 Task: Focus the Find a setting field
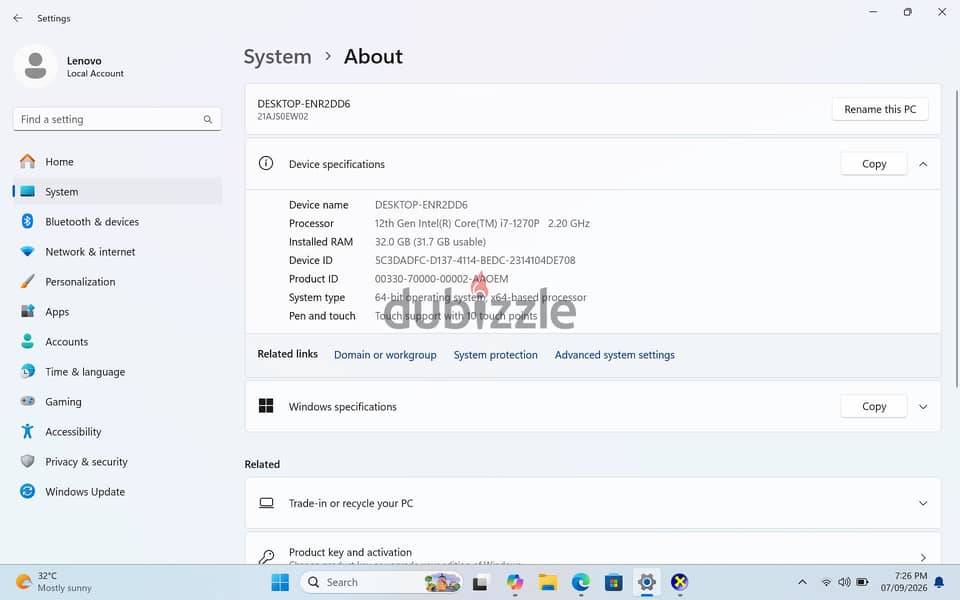[x=117, y=119]
